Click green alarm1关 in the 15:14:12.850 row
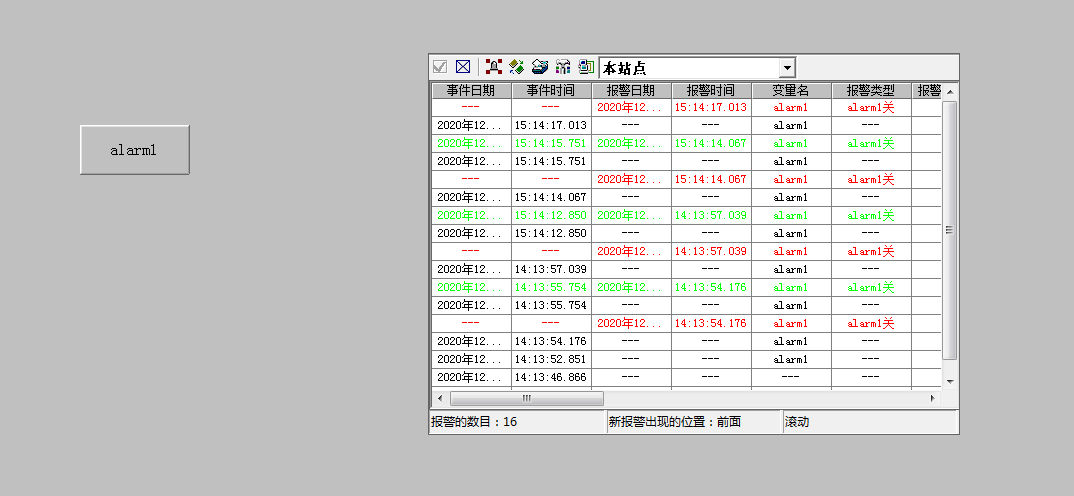Image resolution: width=1074 pixels, height=496 pixels. (871, 215)
